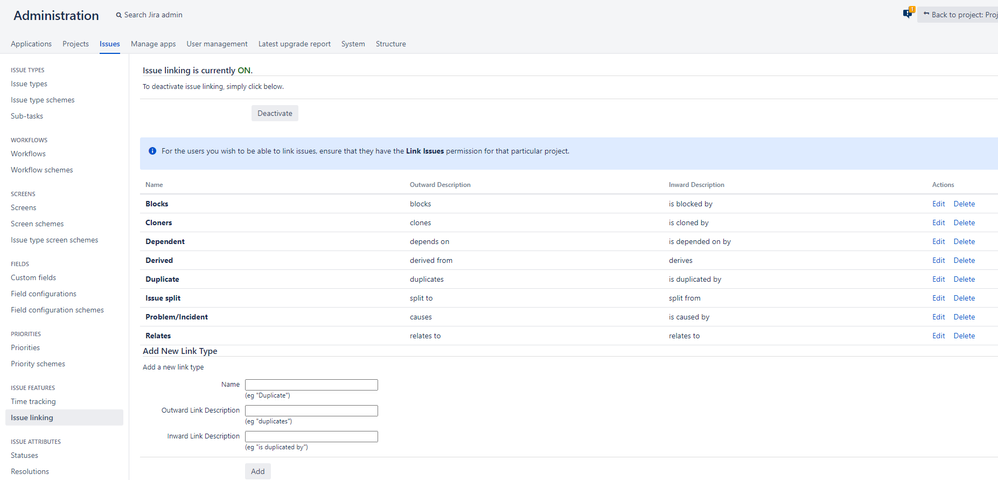
Task: Click the "Add New Link Type" heading
Action: pyautogui.click(x=180, y=351)
